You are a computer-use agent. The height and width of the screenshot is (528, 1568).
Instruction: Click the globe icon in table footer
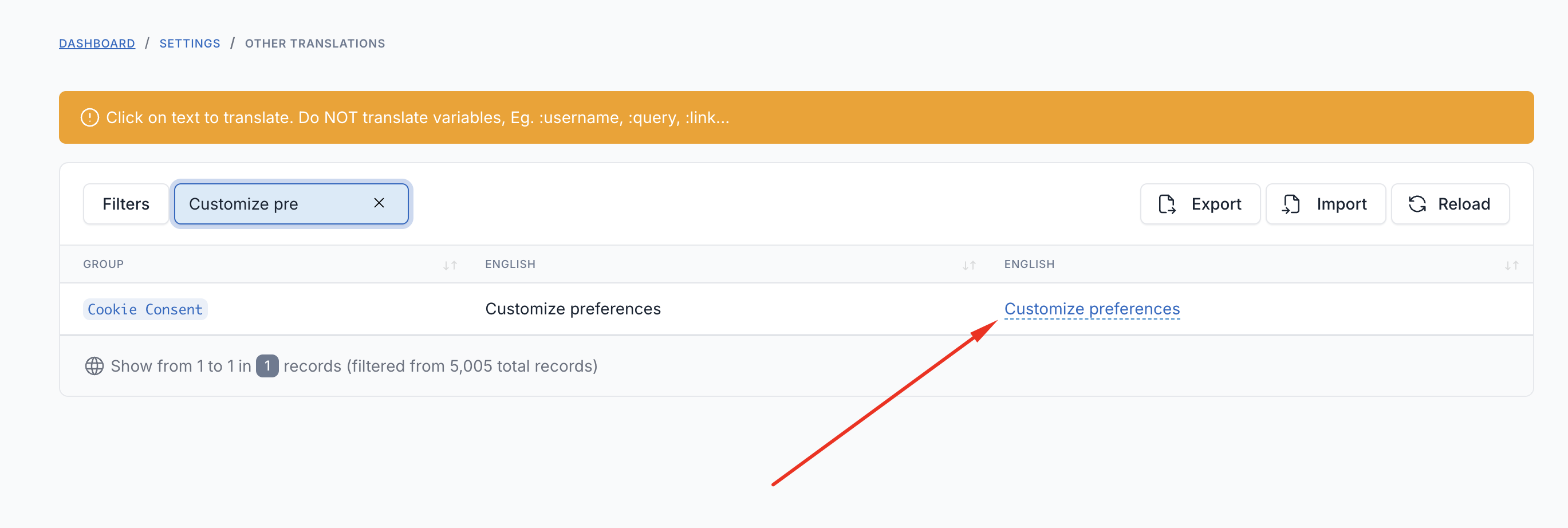(94, 366)
